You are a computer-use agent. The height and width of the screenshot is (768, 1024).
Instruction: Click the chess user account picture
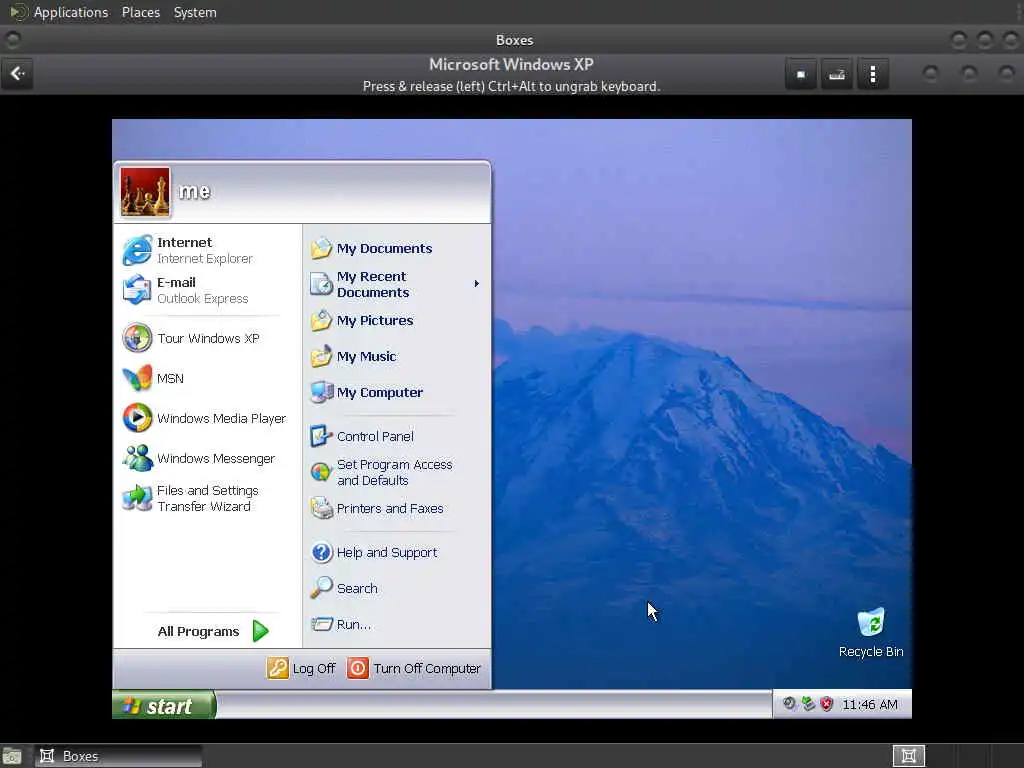[x=145, y=191]
